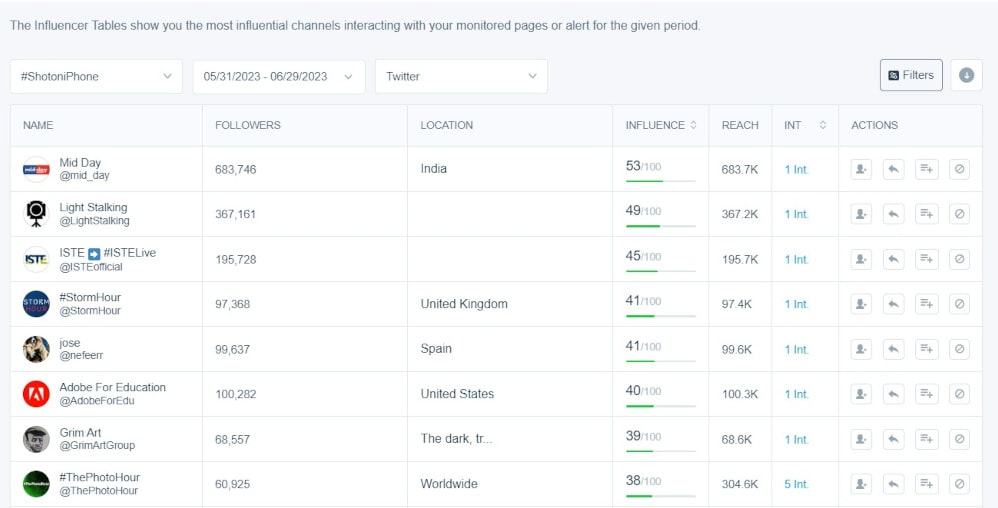Reply to StormHour
The width and height of the screenshot is (998, 508).
click(894, 304)
